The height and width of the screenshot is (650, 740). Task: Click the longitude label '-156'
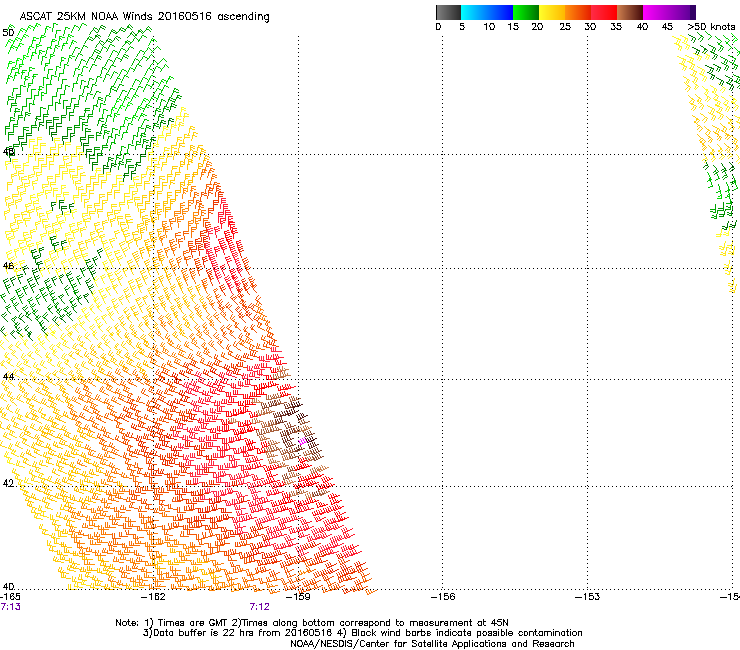pyautogui.click(x=443, y=597)
